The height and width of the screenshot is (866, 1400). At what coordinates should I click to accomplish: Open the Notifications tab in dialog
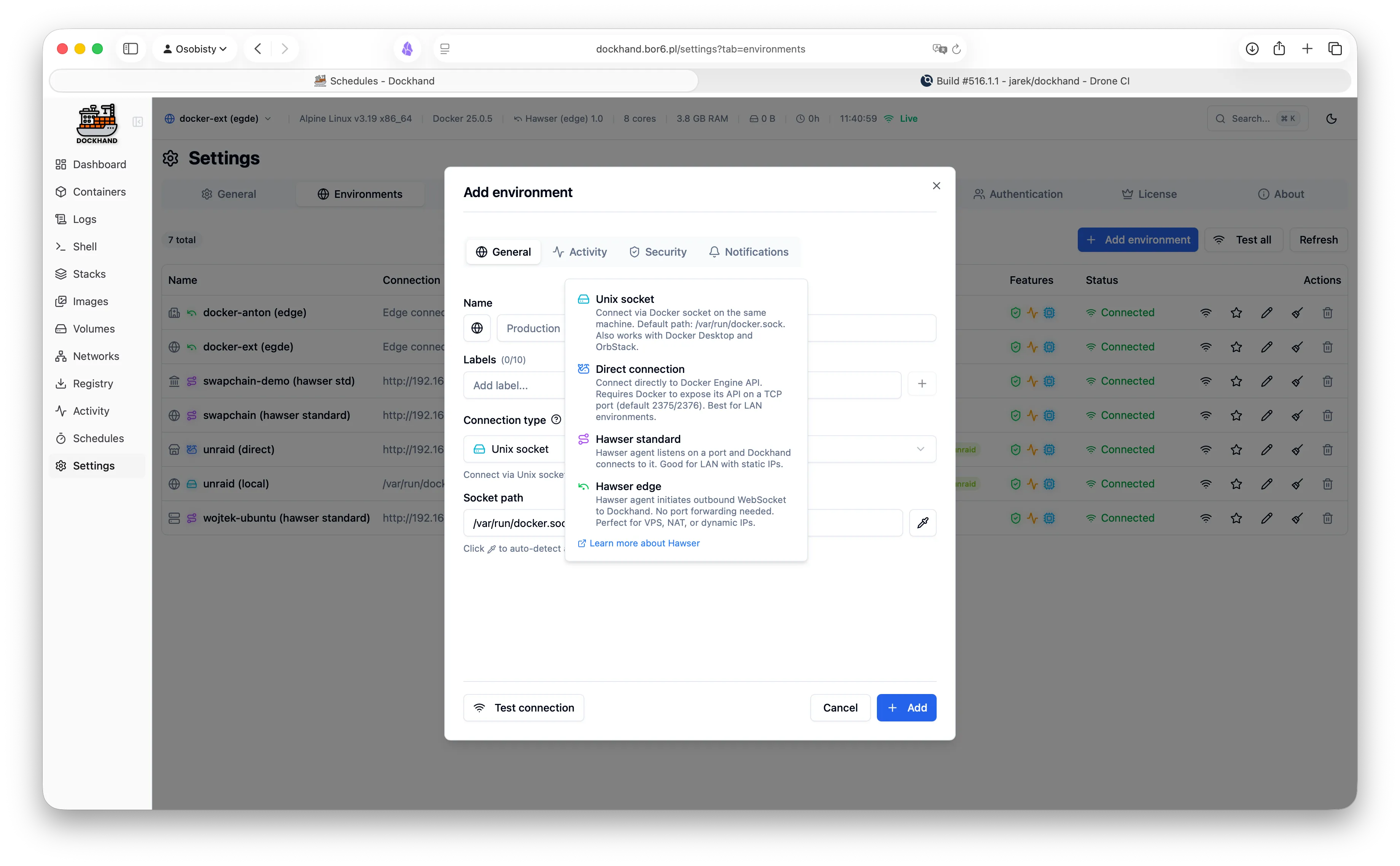click(x=748, y=252)
